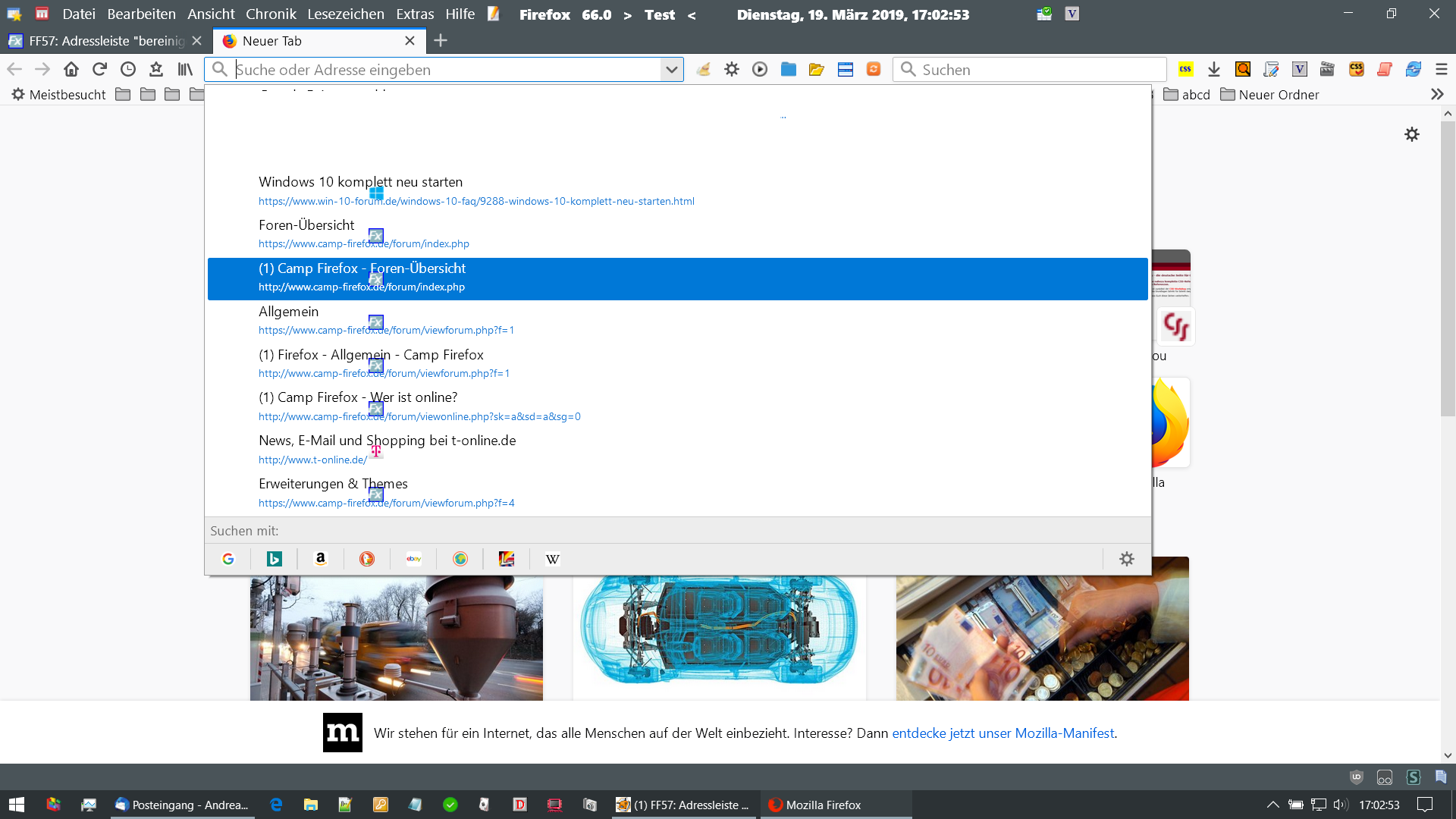Search with DuckDuckGo one-click engine
Image resolution: width=1456 pixels, height=819 pixels.
(x=367, y=559)
